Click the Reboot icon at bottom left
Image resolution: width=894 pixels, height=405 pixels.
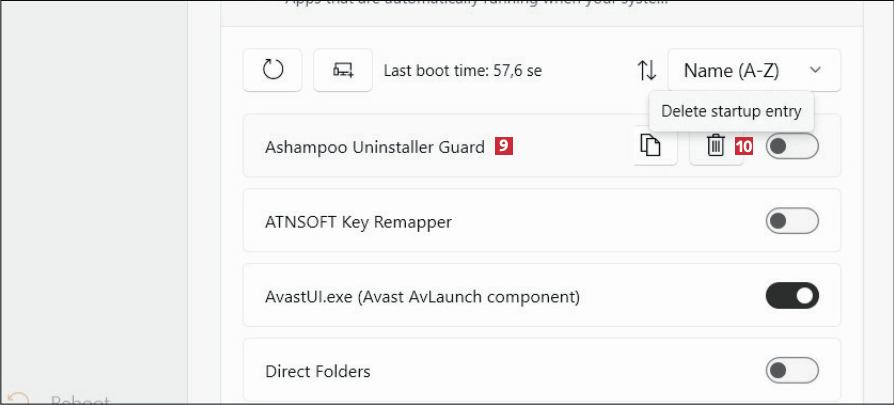(x=17, y=398)
